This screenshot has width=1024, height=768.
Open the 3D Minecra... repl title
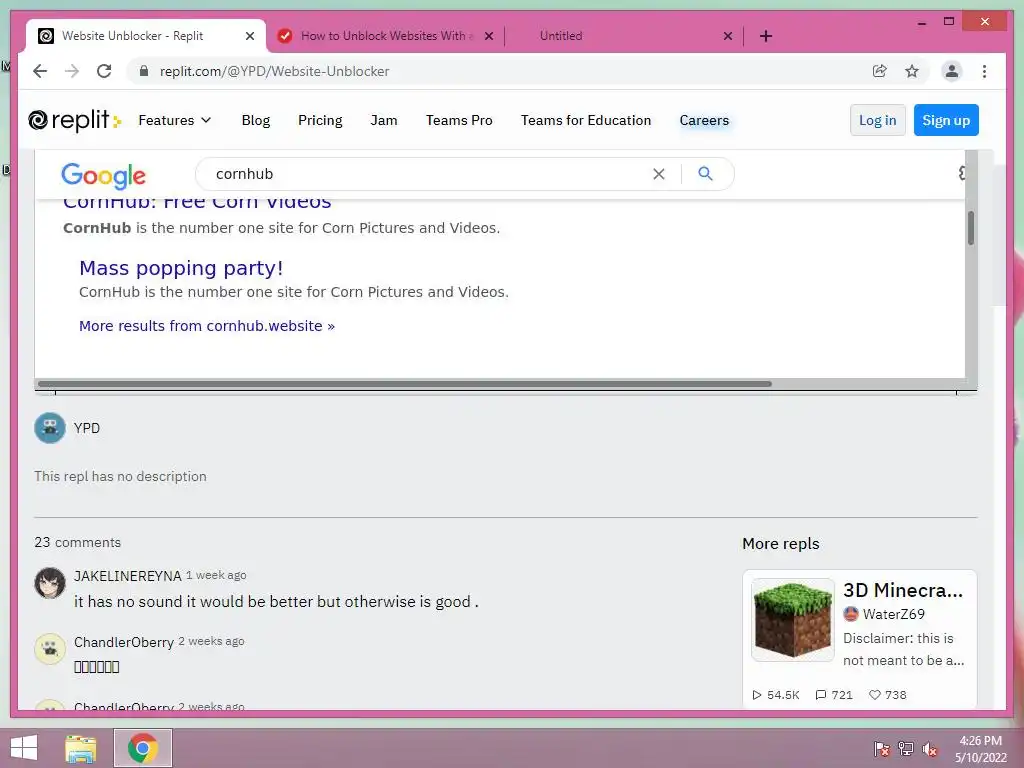903,590
